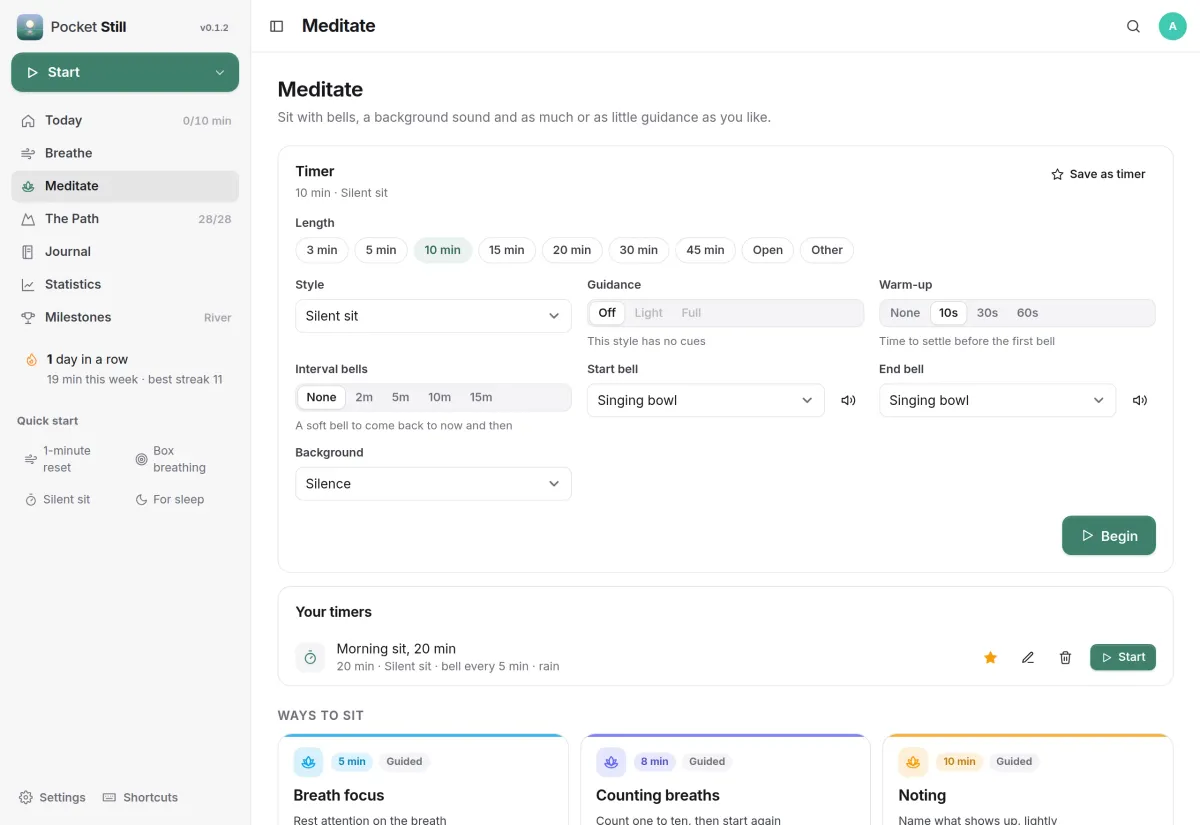1200x825 pixels.
Task: Launch the Box breathing quick start
Action: (180, 459)
